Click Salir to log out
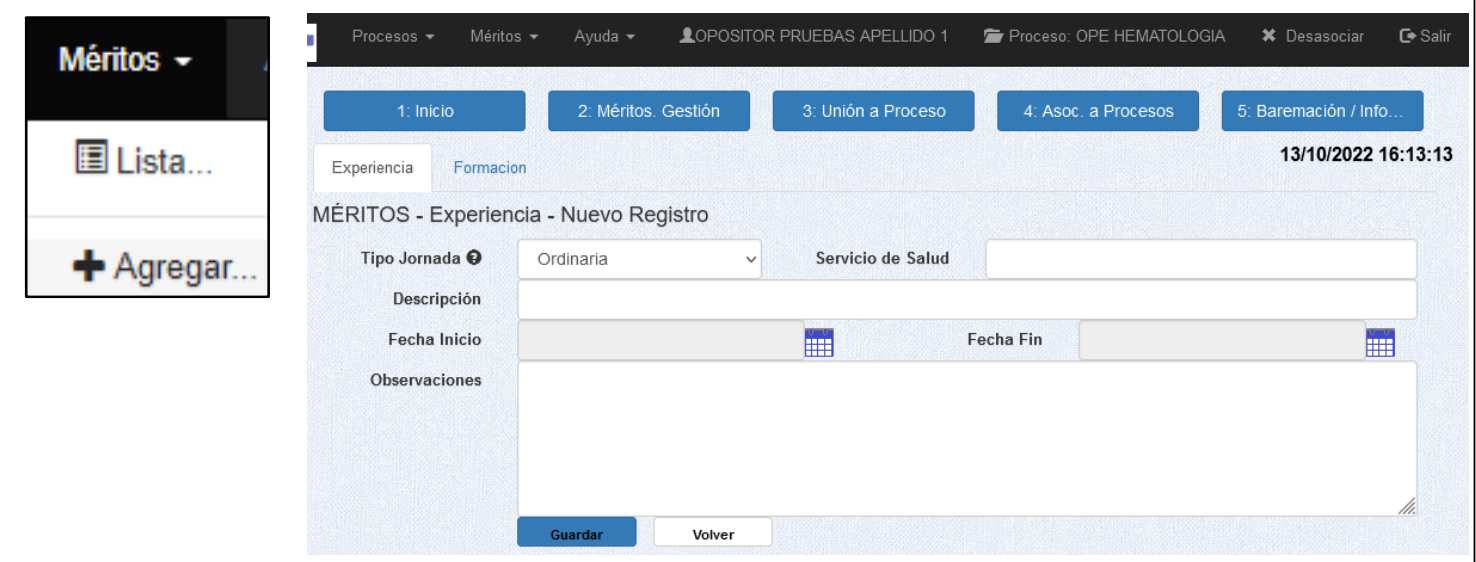1476x562 pixels. [1425, 36]
